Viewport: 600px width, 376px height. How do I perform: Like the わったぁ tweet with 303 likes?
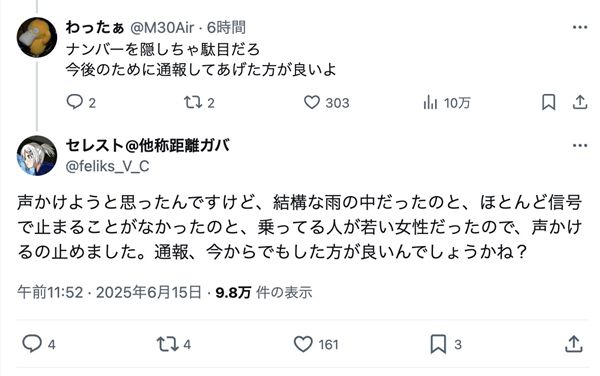click(311, 102)
